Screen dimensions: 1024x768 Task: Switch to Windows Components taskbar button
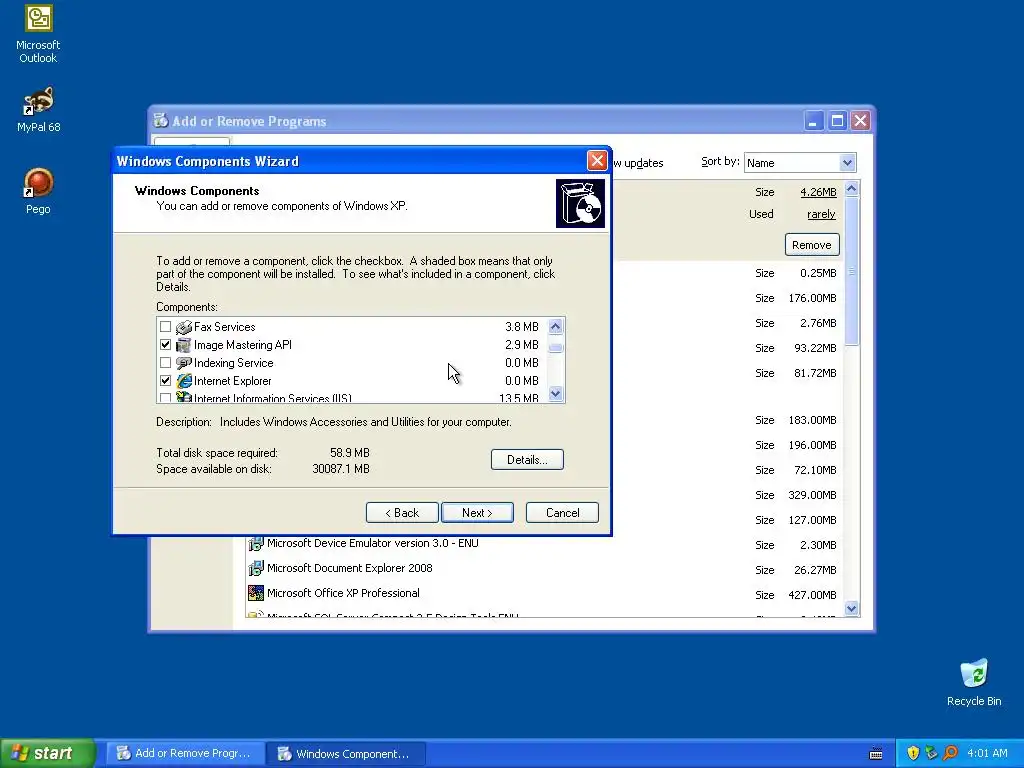tap(346, 753)
